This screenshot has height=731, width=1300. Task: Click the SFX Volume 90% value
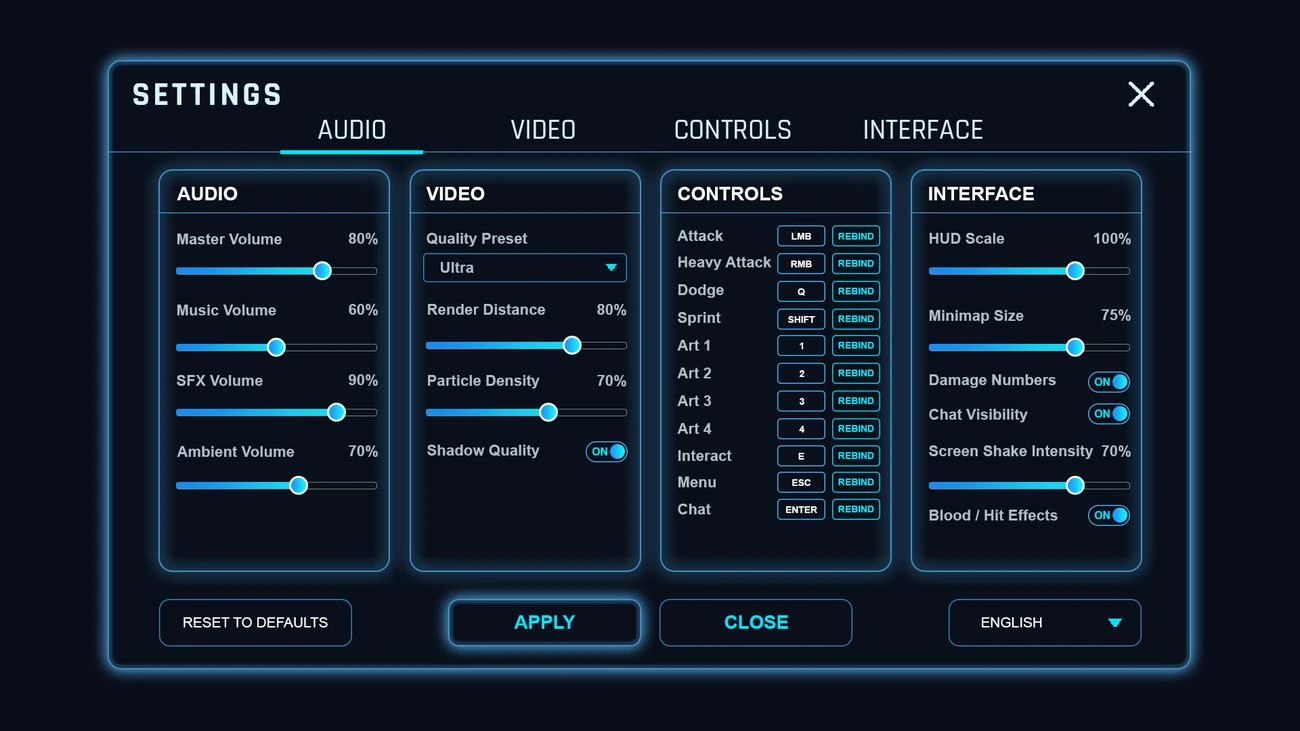pos(363,380)
